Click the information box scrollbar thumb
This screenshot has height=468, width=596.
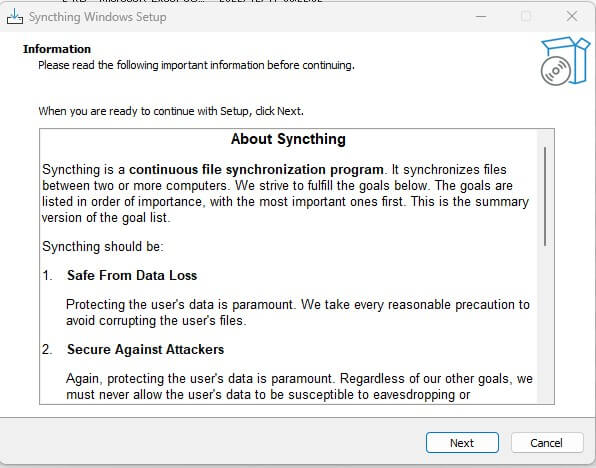[x=545, y=196]
